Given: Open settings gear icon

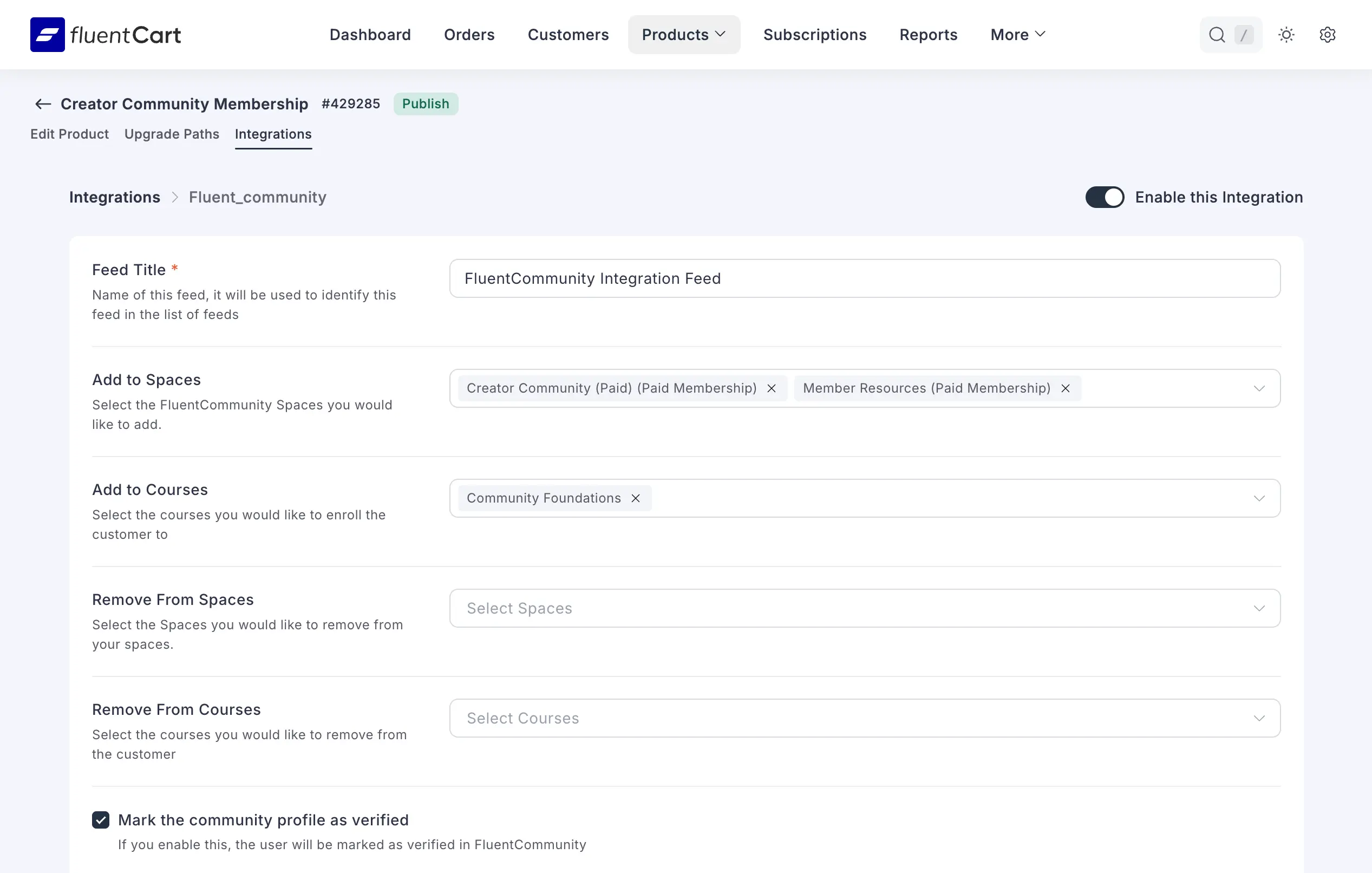Looking at the screenshot, I should click(x=1327, y=35).
